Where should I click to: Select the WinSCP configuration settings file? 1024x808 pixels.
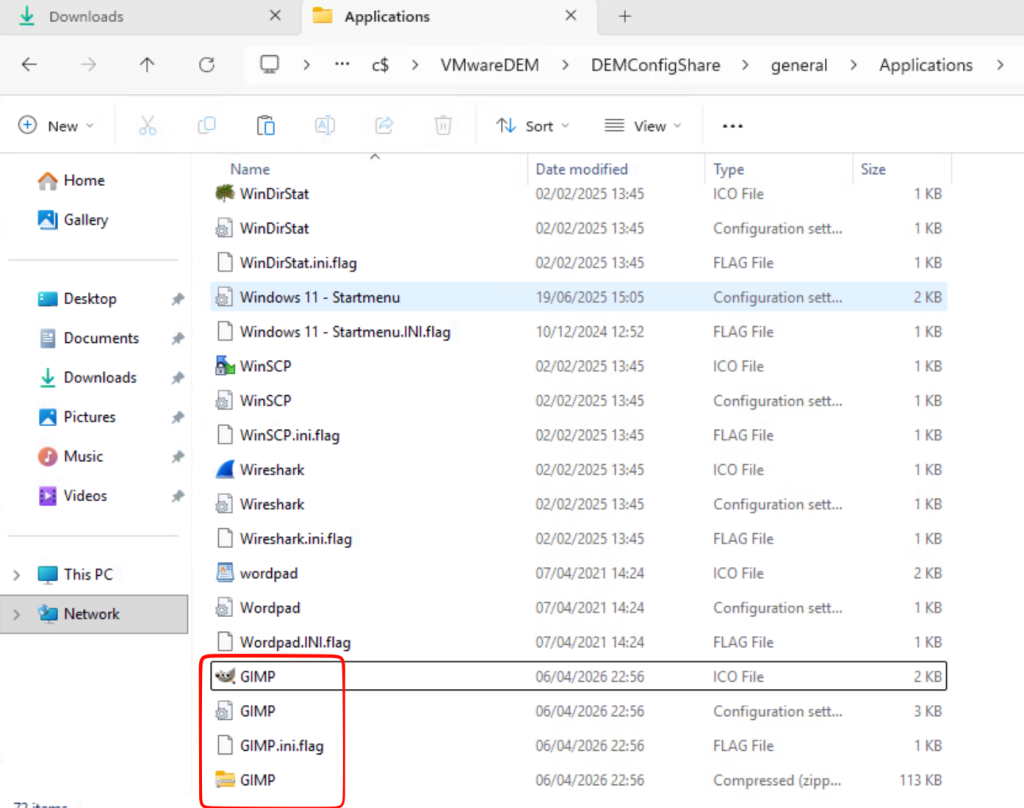point(579,401)
